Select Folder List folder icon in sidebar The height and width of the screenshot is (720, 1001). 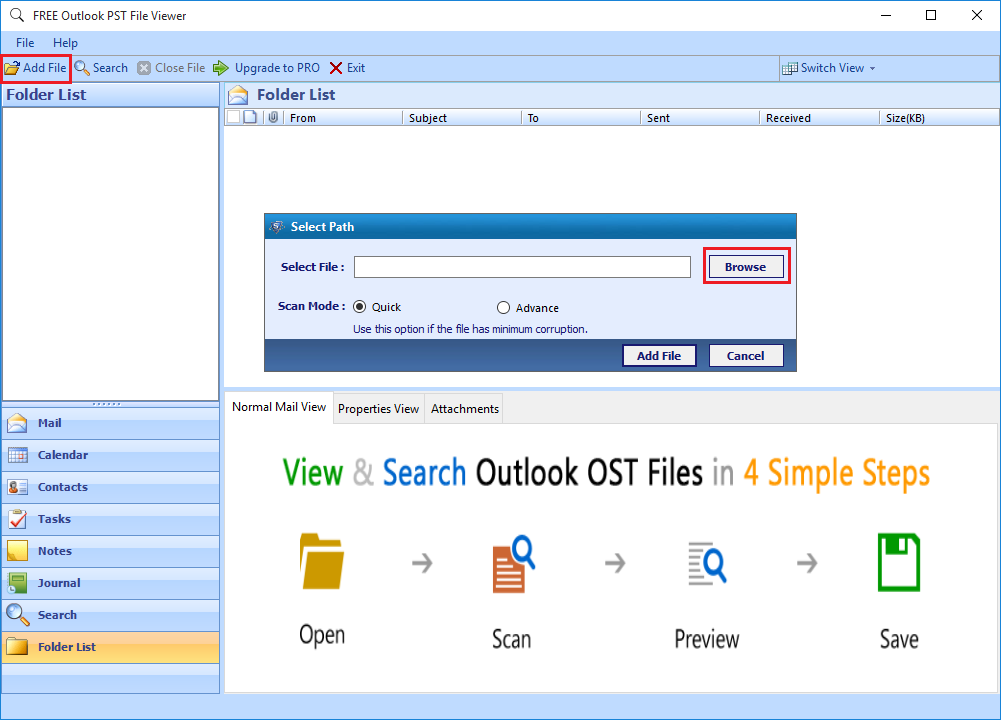(17, 647)
